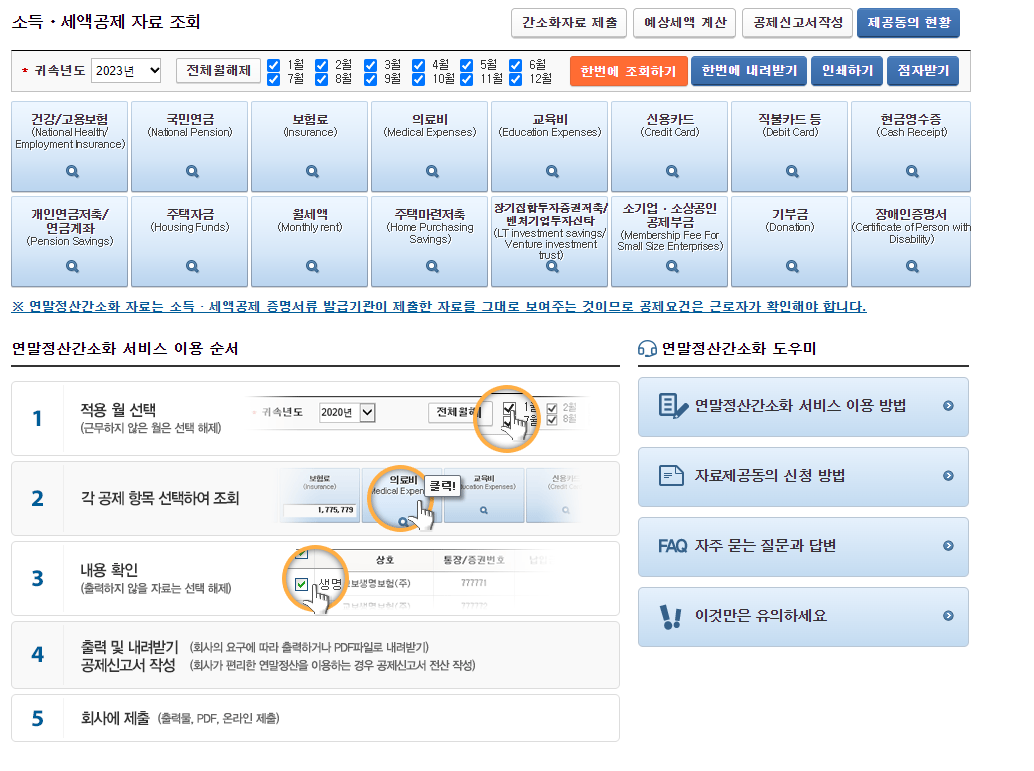
Task: Click the document-pencil icon for 이용 방법
Action: tap(673, 406)
